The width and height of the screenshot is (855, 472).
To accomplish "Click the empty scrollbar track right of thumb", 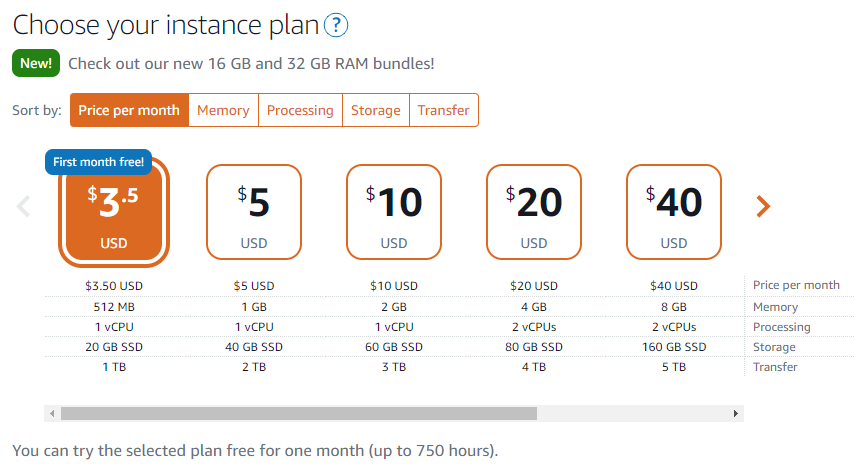I will tap(633, 413).
